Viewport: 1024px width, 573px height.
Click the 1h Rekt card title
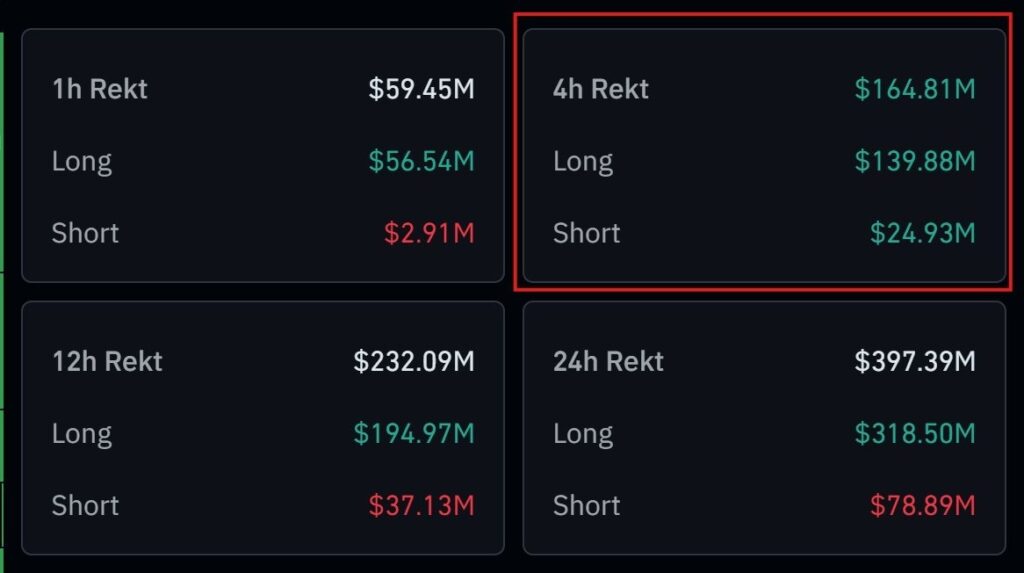[x=100, y=89]
